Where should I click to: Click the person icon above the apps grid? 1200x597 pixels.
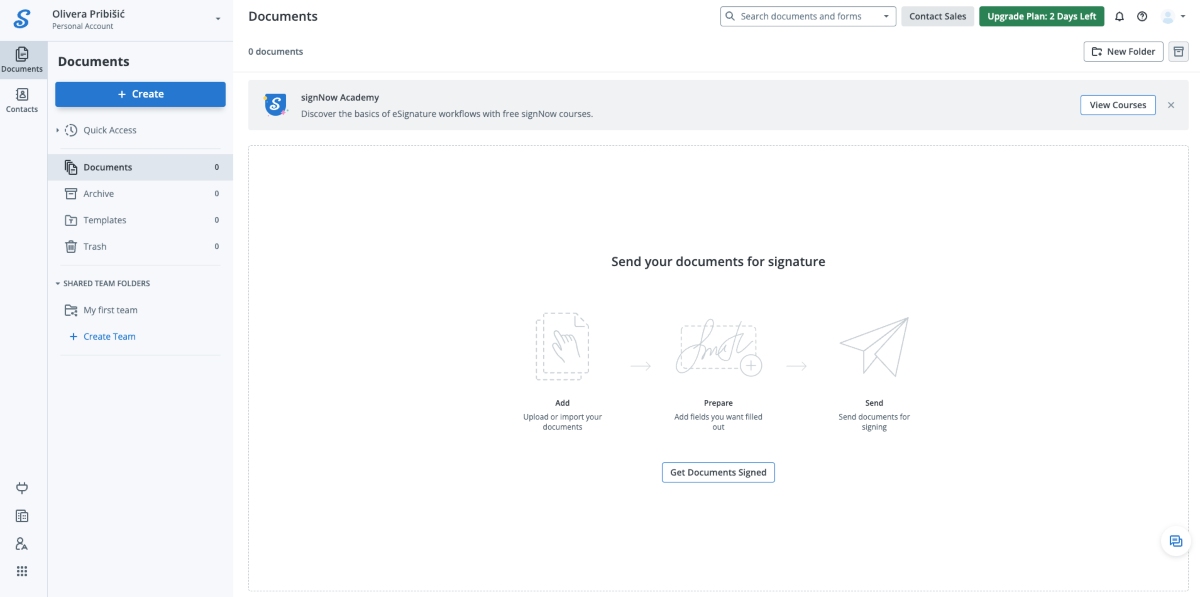[22, 544]
